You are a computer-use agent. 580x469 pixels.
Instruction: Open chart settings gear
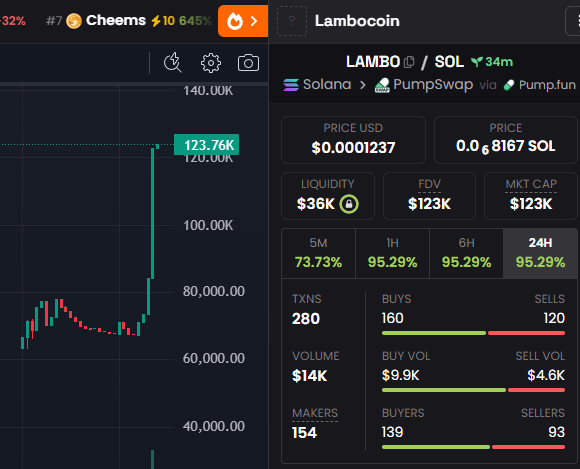click(x=211, y=63)
